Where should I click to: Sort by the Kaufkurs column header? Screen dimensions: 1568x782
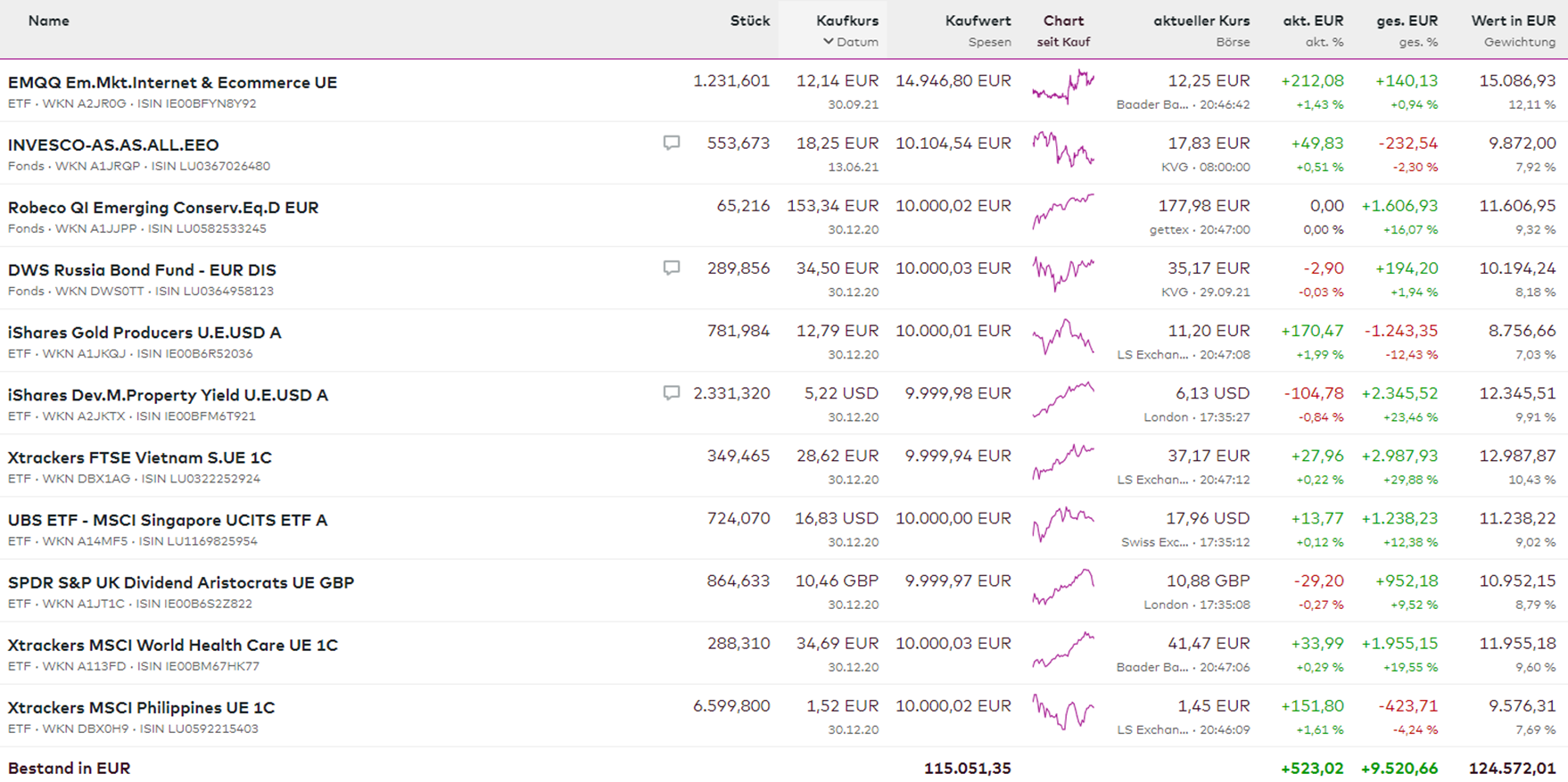pyautogui.click(x=846, y=21)
